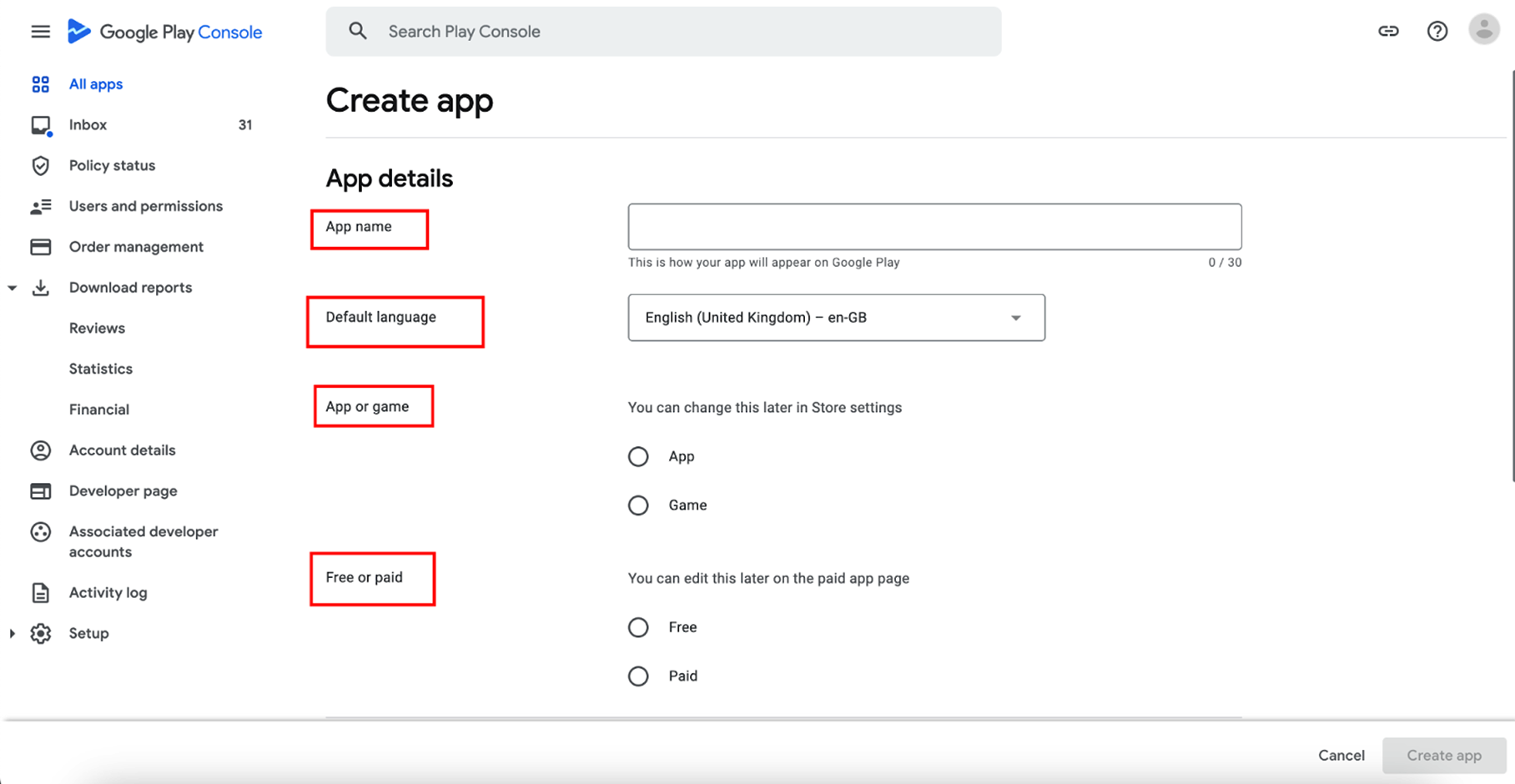Expand the Setup section arrow

(x=13, y=633)
